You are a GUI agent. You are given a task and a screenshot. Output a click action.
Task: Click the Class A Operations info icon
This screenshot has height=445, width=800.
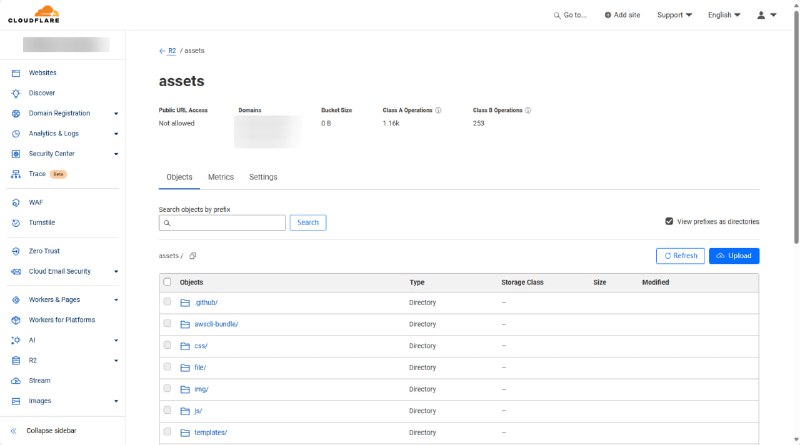pyautogui.click(x=438, y=110)
